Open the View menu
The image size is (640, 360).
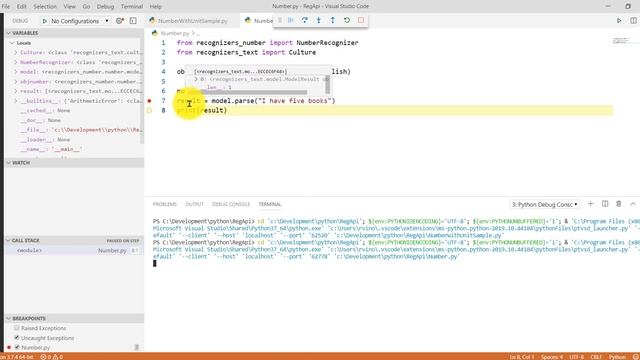pyautogui.click(x=69, y=7)
